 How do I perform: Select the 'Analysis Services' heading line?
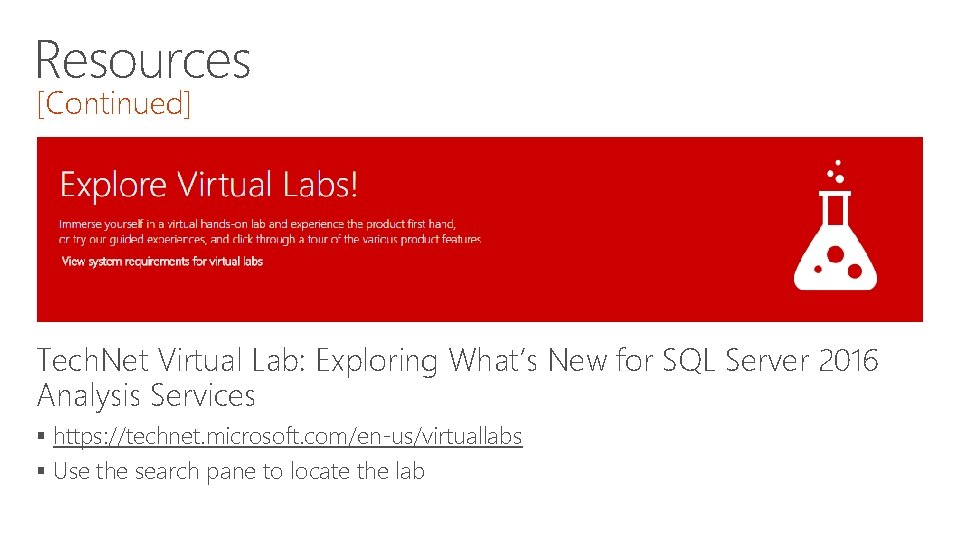tap(146, 396)
